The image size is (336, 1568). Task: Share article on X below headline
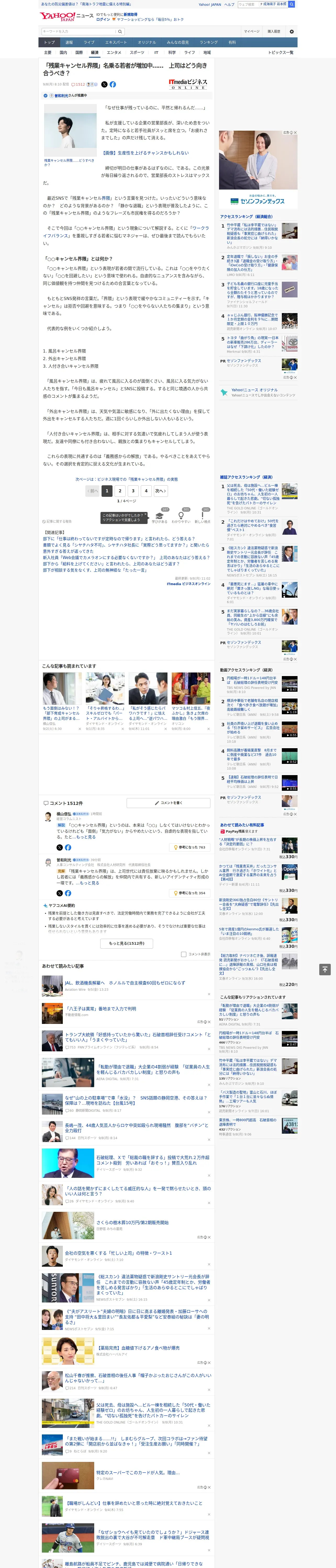pyautogui.click(x=104, y=85)
